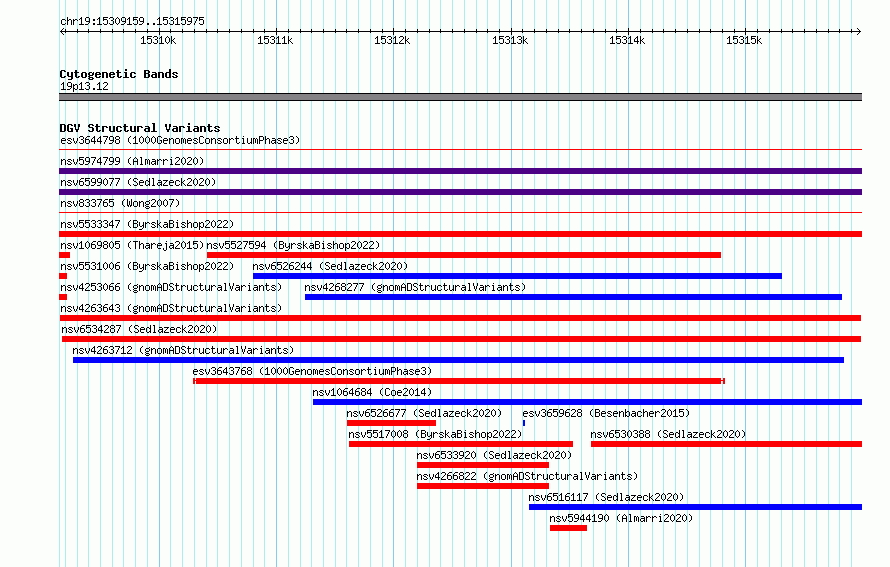
Task: Click the ruler's left end arrow
Action: tap(62, 31)
